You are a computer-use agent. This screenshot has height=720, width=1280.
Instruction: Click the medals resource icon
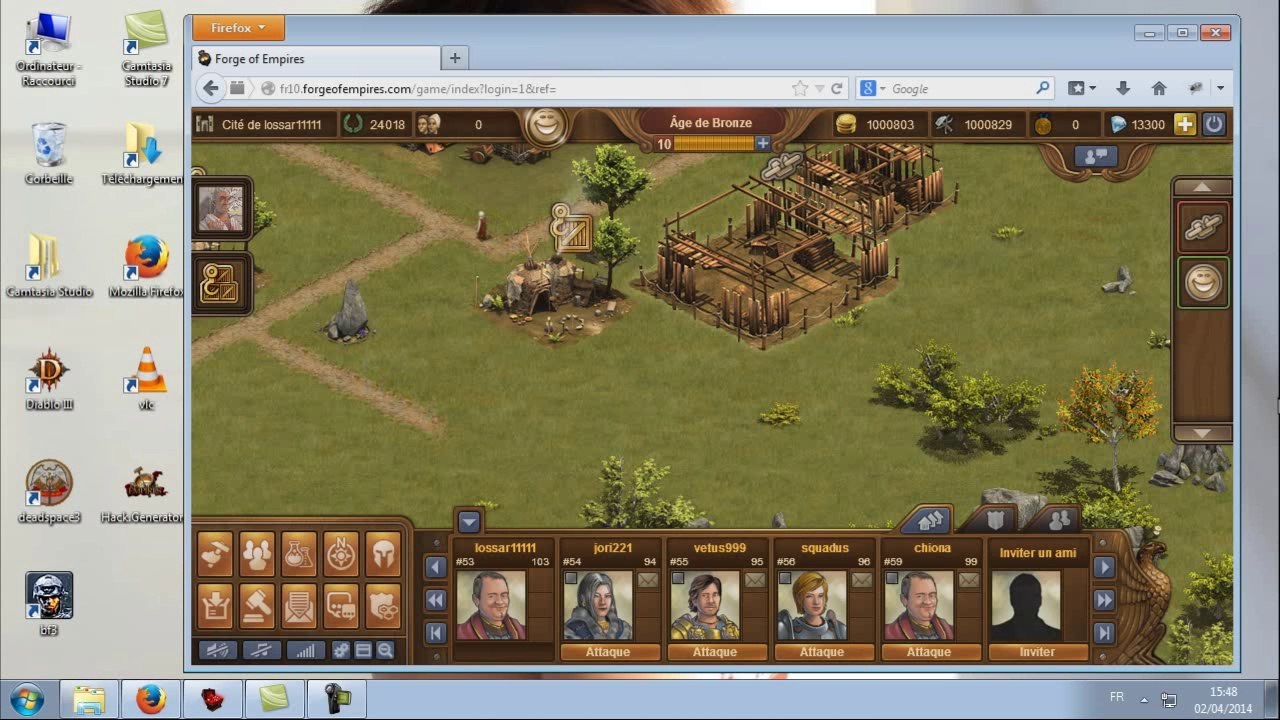click(x=1043, y=125)
